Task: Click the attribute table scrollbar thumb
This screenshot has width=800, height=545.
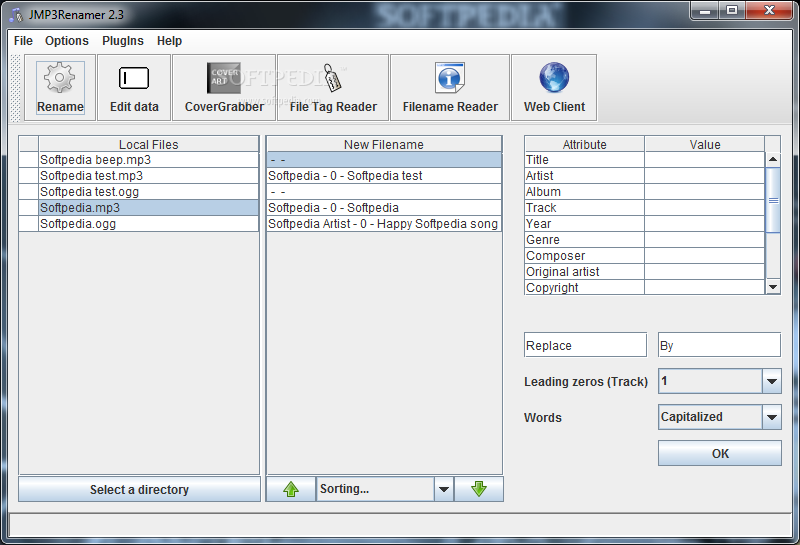Action: coord(773,200)
